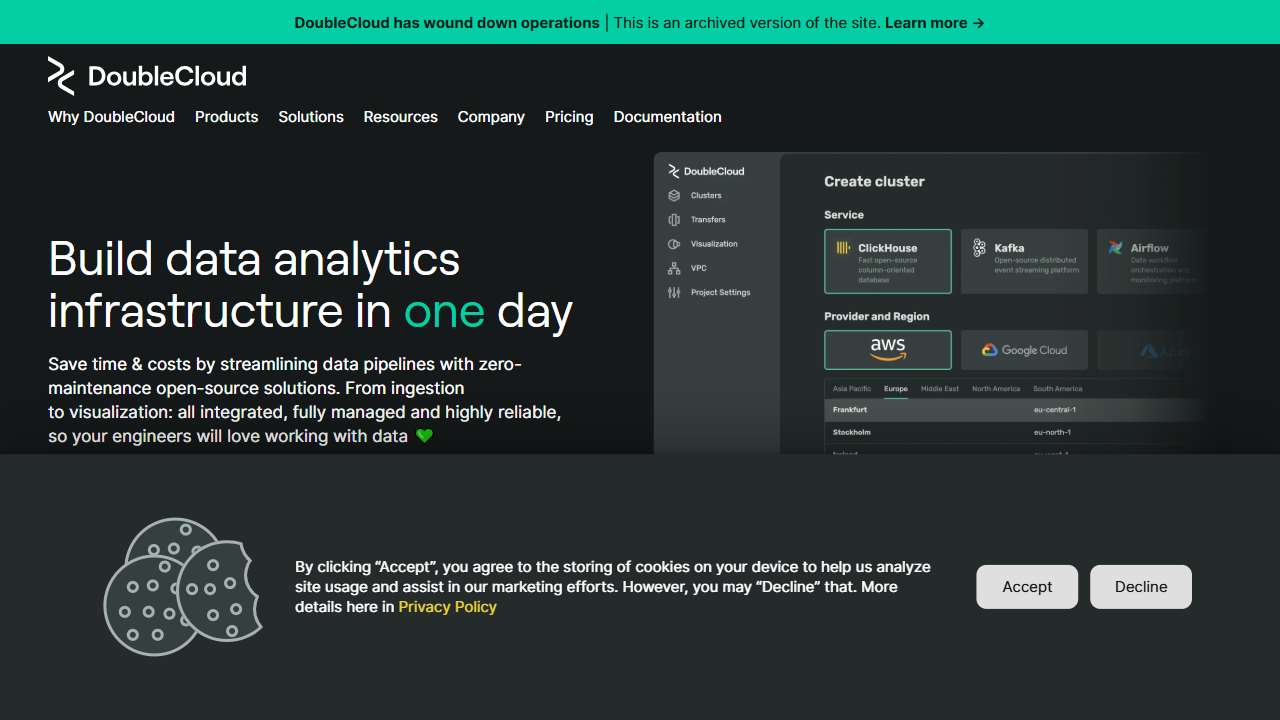Image resolution: width=1280 pixels, height=720 pixels.
Task: Click the cookies illustration in the banner
Action: pos(183,587)
